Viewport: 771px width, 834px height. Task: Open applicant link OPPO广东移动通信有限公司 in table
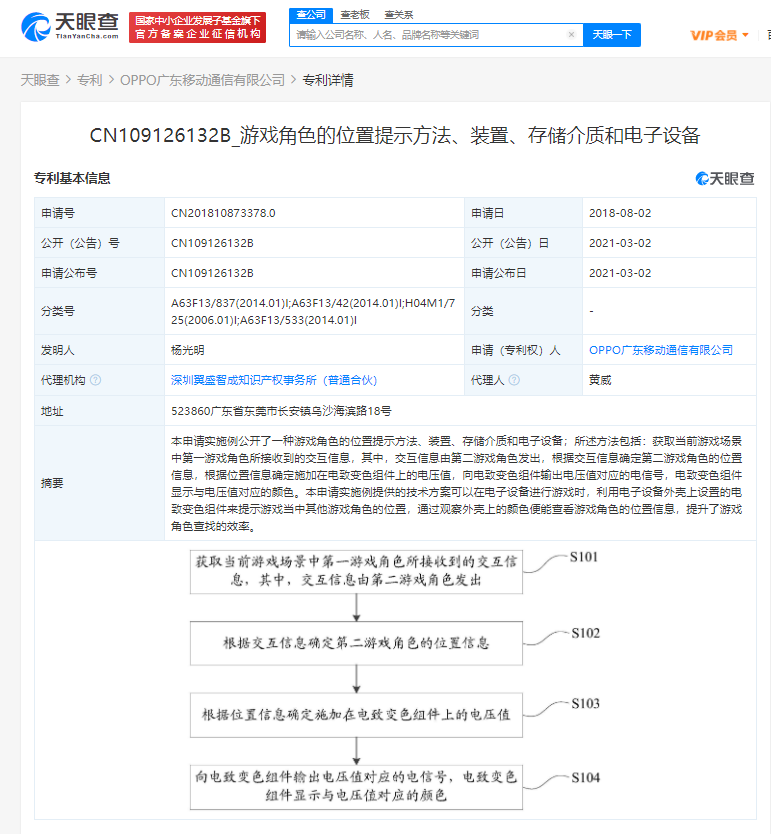pyautogui.click(x=661, y=350)
